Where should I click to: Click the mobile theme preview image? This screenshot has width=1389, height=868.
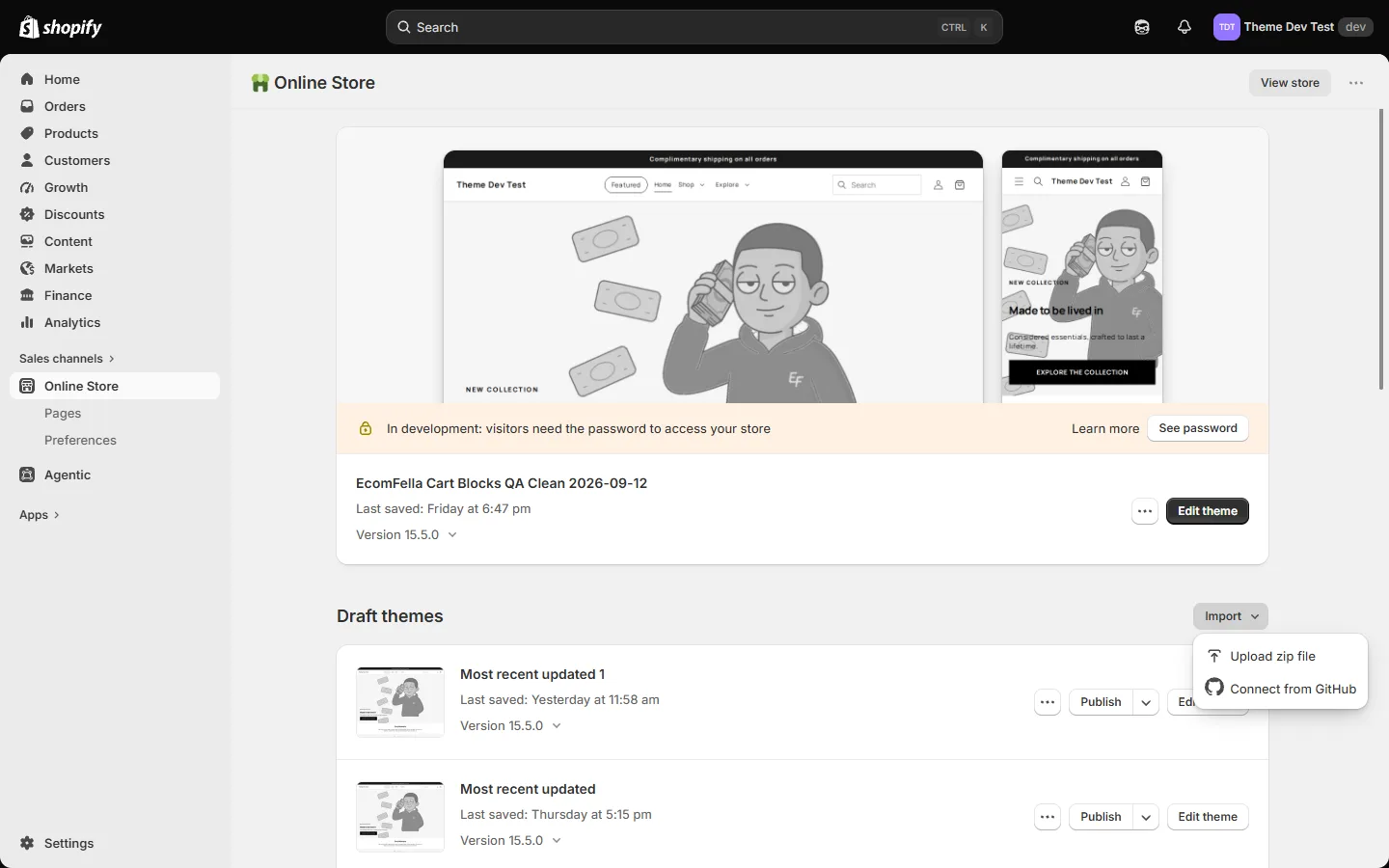pos(1082,277)
